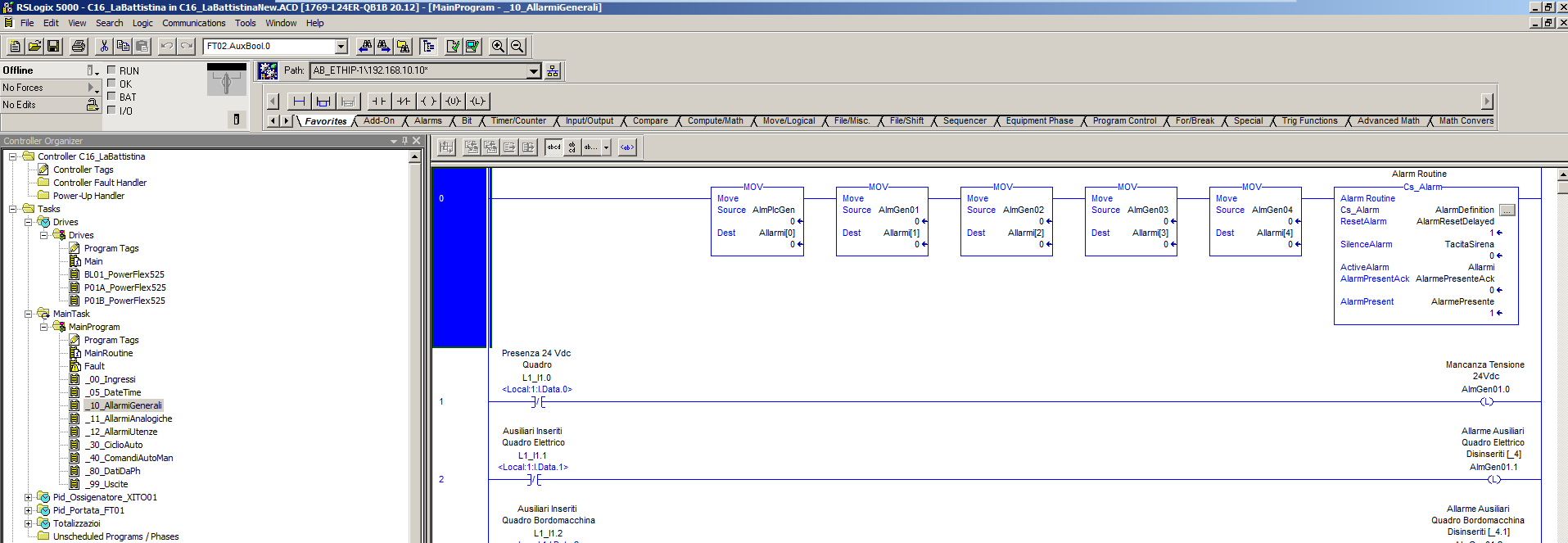Select the _11_AllarmiAnalogiche routine
The height and width of the screenshot is (543, 1568).
tap(129, 419)
